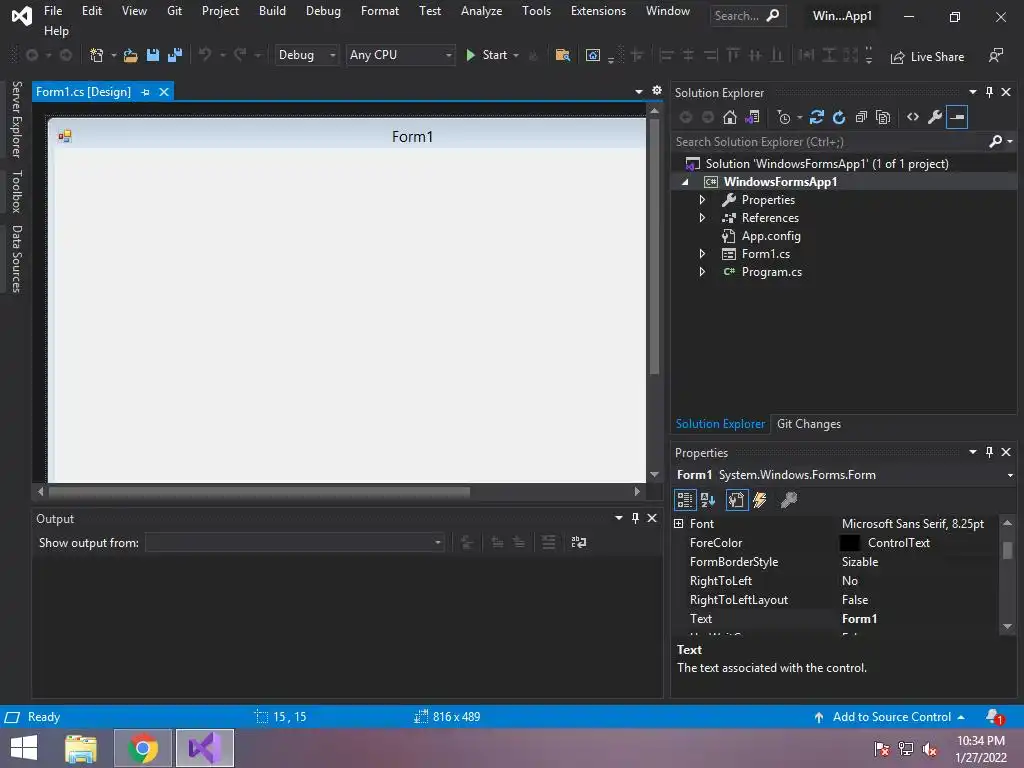Click the Open File folder icon

(131, 56)
